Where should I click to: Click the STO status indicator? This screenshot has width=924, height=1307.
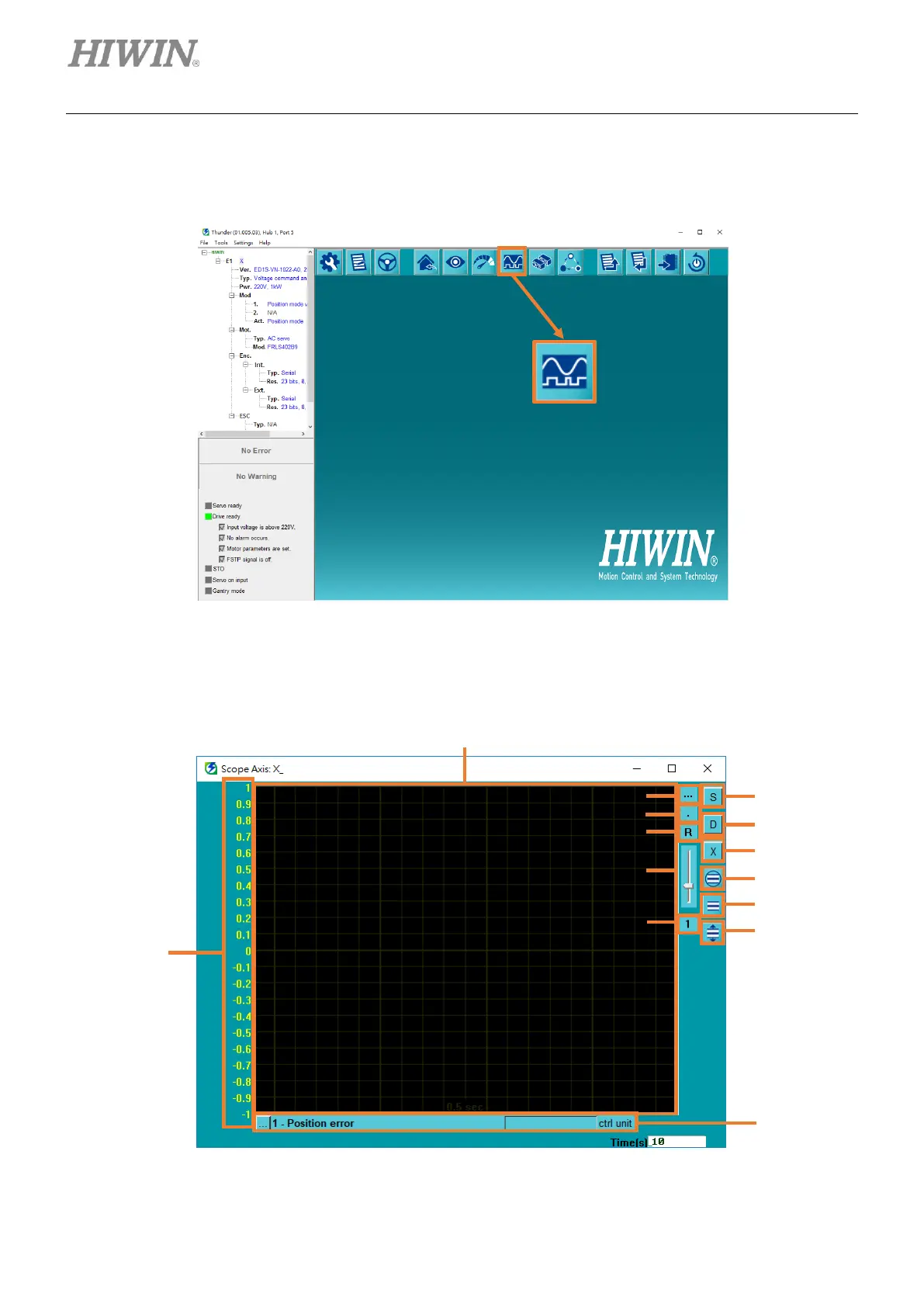click(x=208, y=569)
